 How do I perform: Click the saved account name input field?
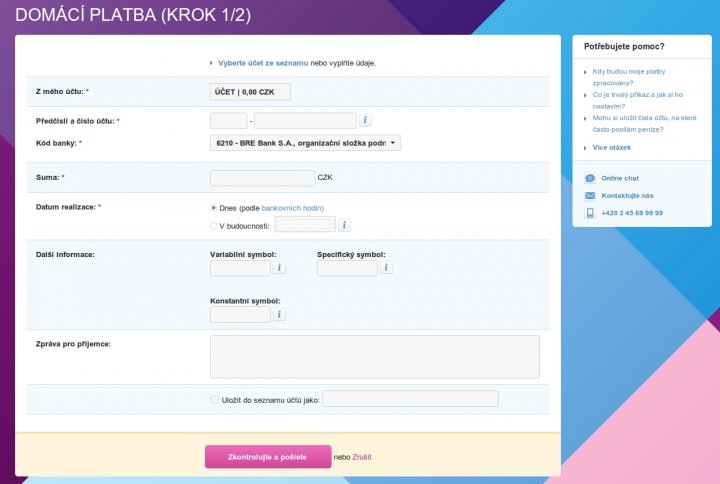pyautogui.click(x=411, y=399)
